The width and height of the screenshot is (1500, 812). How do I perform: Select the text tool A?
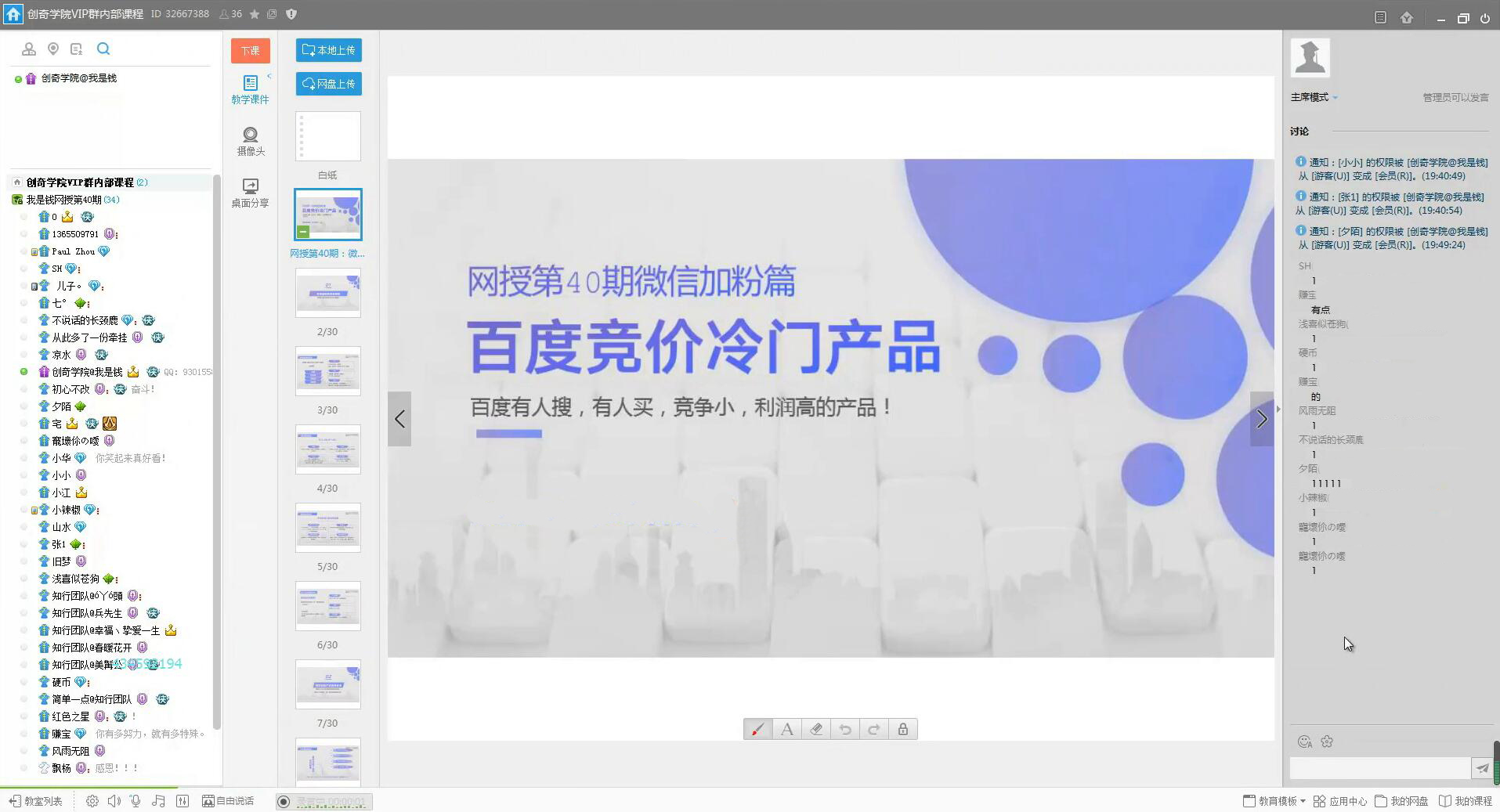coord(787,729)
